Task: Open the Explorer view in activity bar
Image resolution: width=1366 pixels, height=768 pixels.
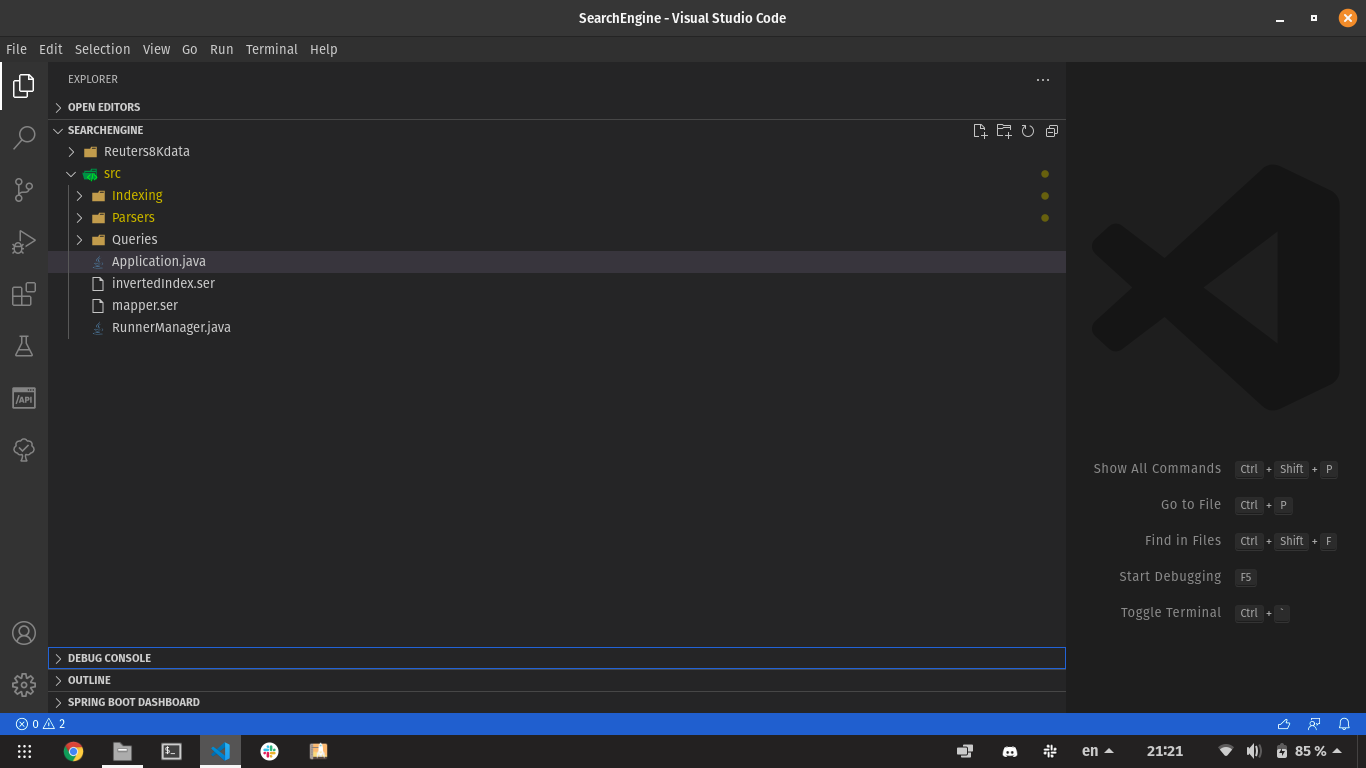Action: pos(24,86)
